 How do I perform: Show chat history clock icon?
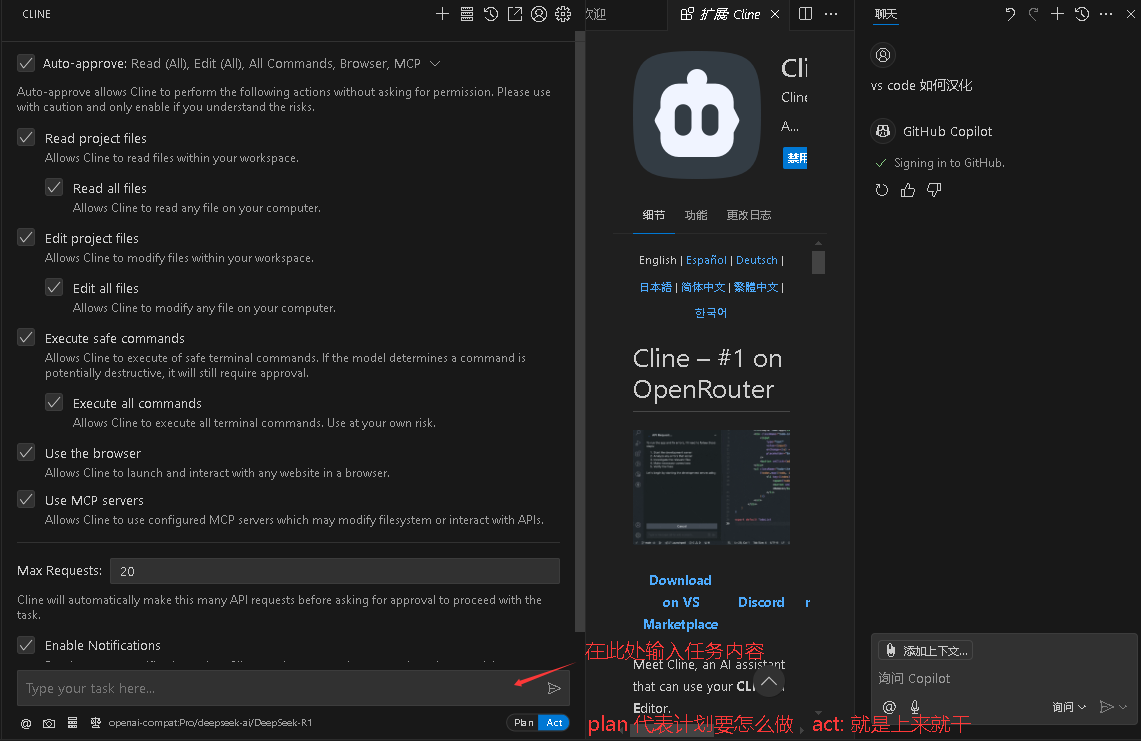pyautogui.click(x=1082, y=14)
